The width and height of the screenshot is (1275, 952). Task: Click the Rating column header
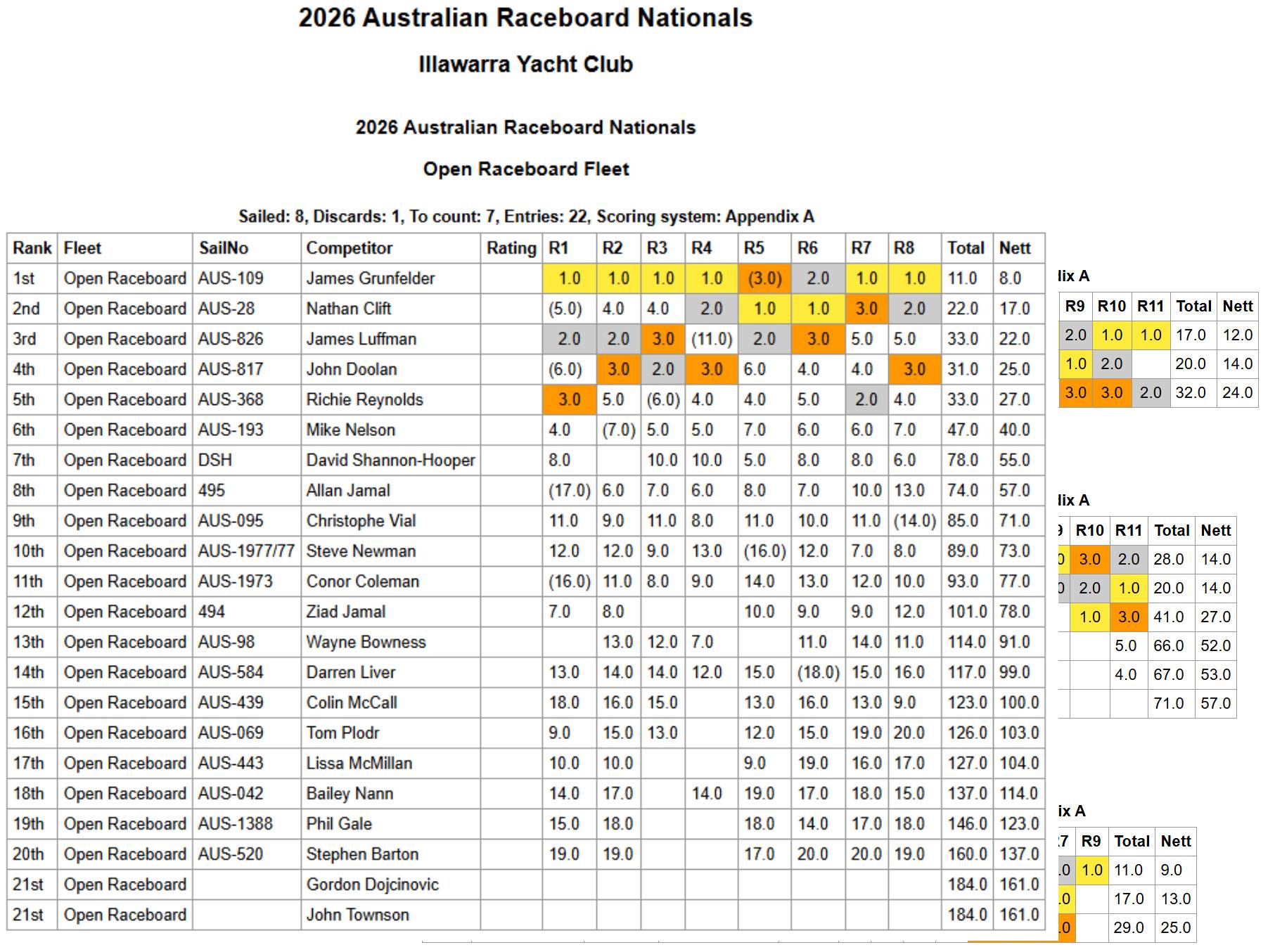point(511,248)
